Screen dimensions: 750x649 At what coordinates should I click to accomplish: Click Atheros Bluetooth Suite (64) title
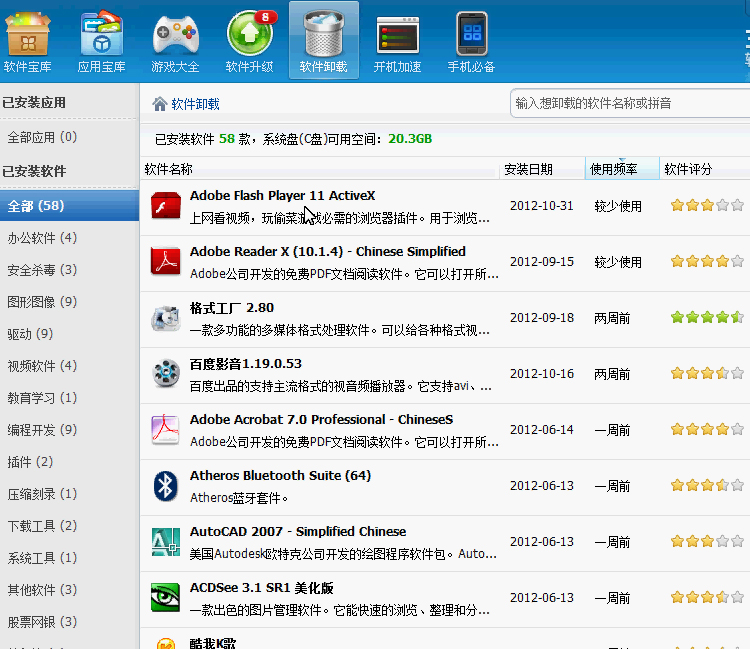(280, 475)
